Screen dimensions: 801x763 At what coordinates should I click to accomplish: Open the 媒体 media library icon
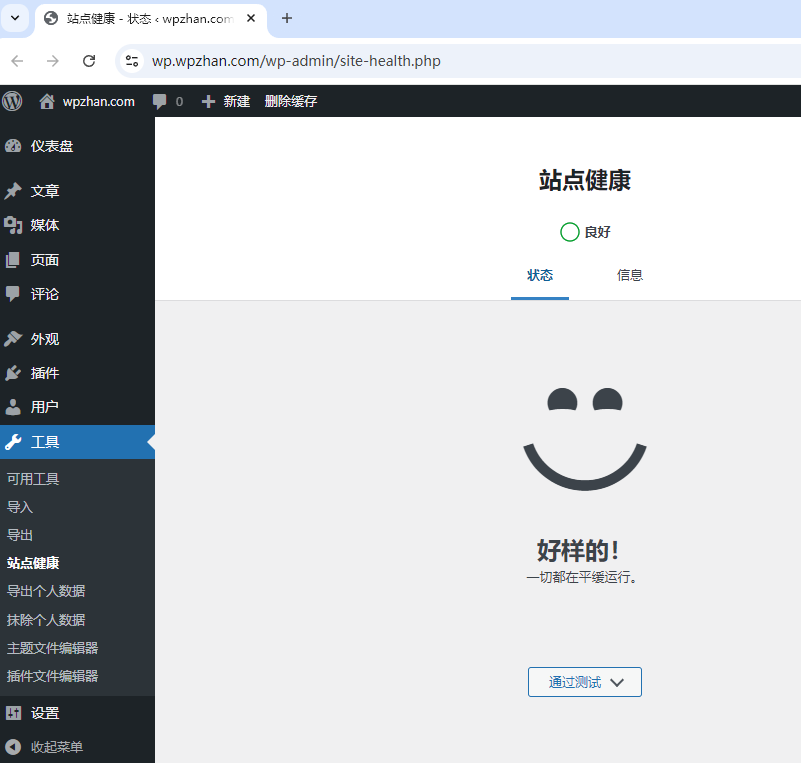[x=13, y=225]
